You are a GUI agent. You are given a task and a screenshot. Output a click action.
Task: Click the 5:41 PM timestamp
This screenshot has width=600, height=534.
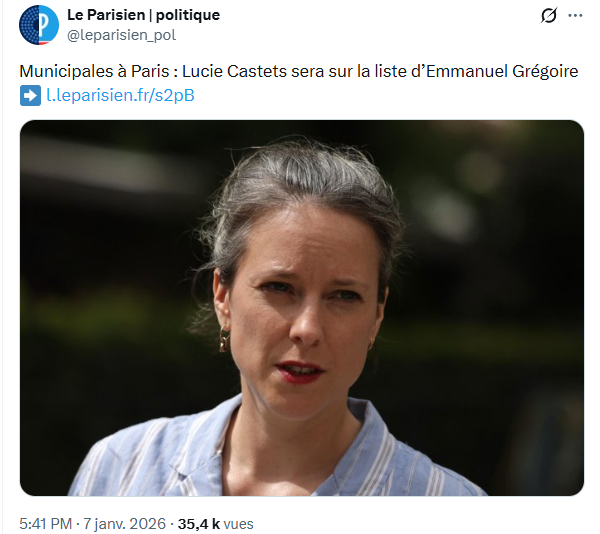tap(46, 524)
